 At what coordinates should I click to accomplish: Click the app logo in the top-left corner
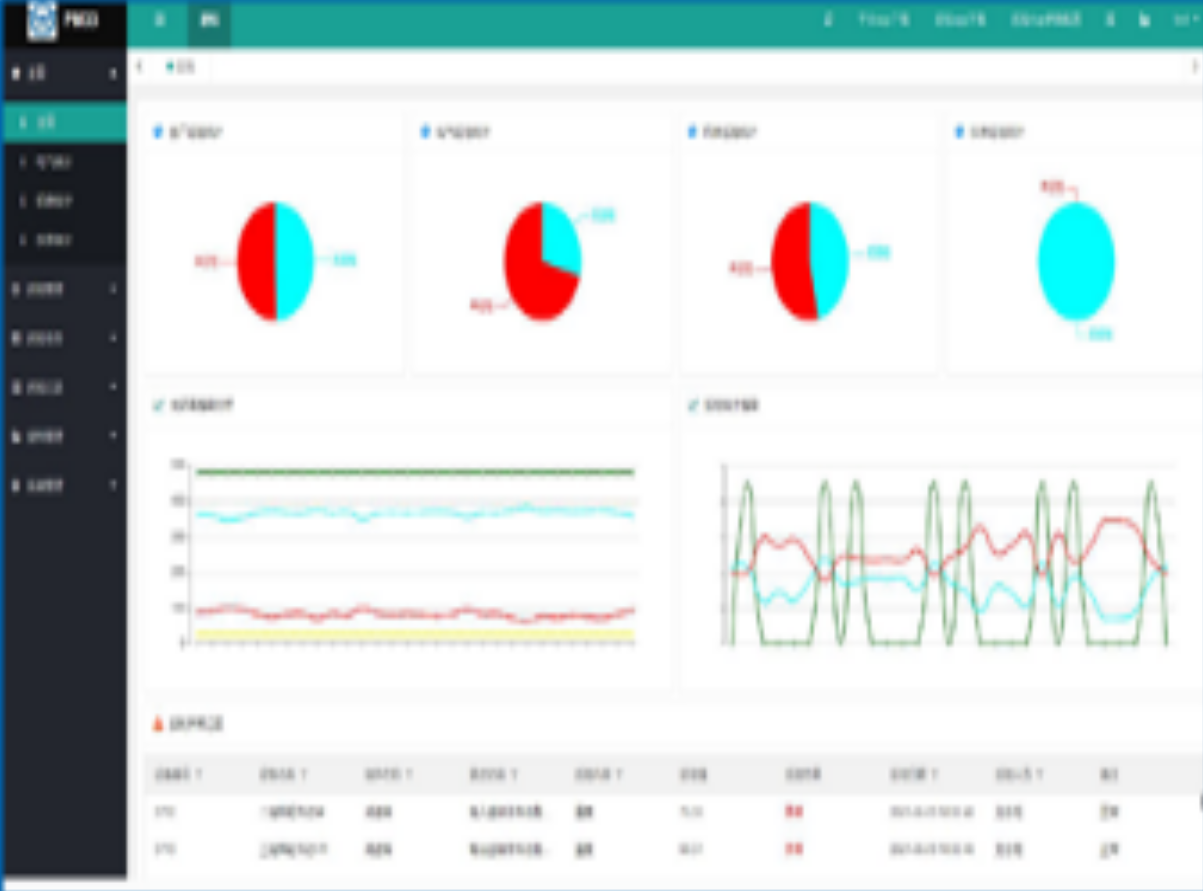point(42,21)
